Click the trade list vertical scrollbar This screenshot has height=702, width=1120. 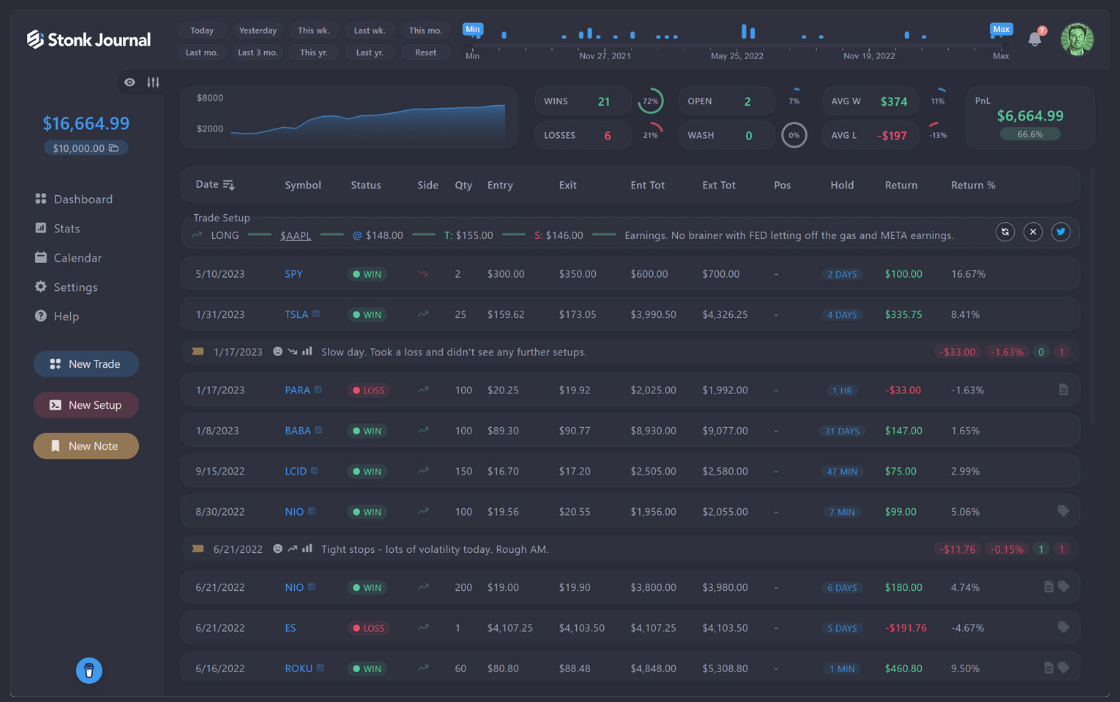[1092, 296]
